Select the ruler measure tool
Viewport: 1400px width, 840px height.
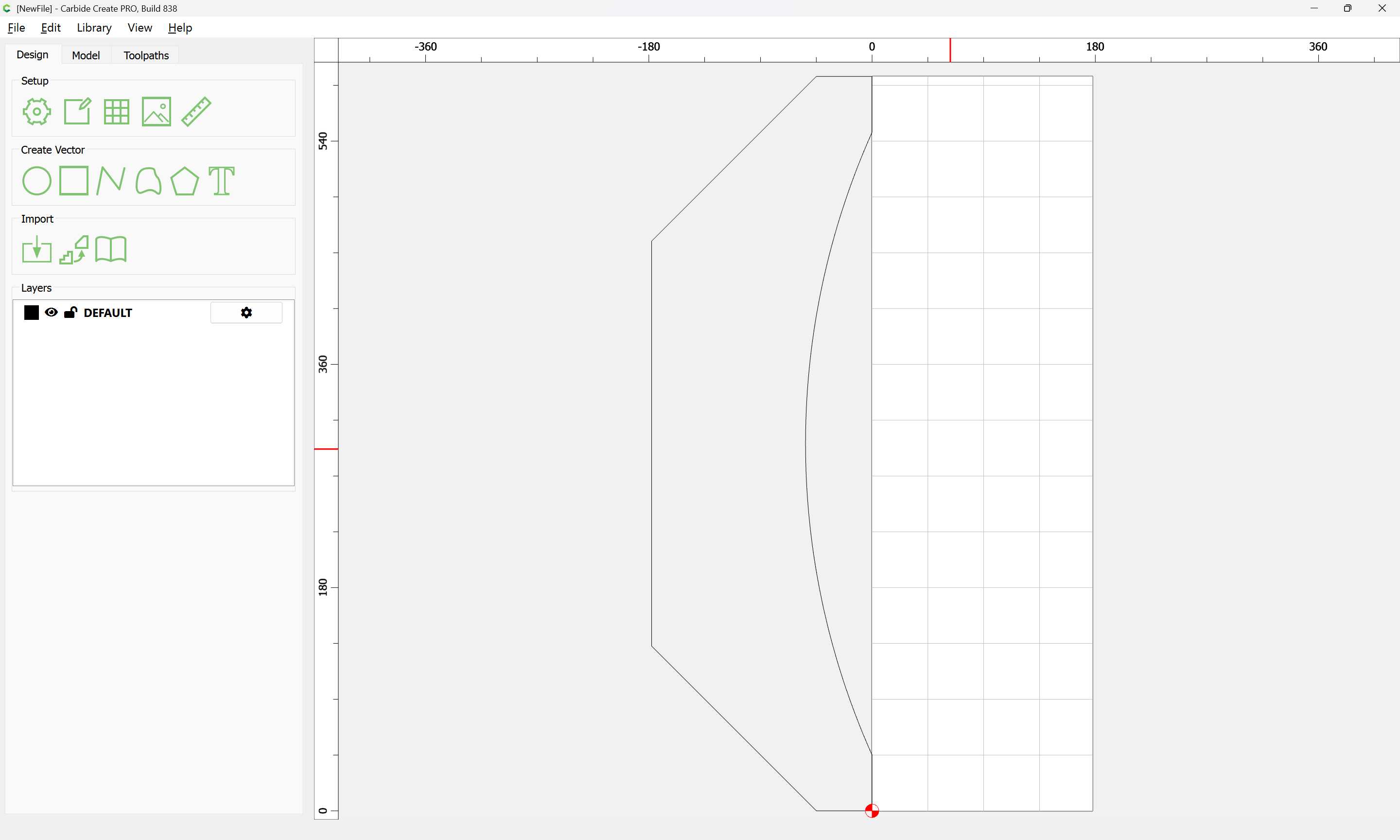pos(196,111)
